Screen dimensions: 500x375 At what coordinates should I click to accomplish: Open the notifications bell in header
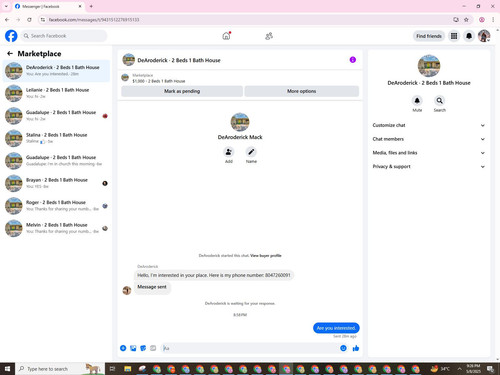(469, 36)
